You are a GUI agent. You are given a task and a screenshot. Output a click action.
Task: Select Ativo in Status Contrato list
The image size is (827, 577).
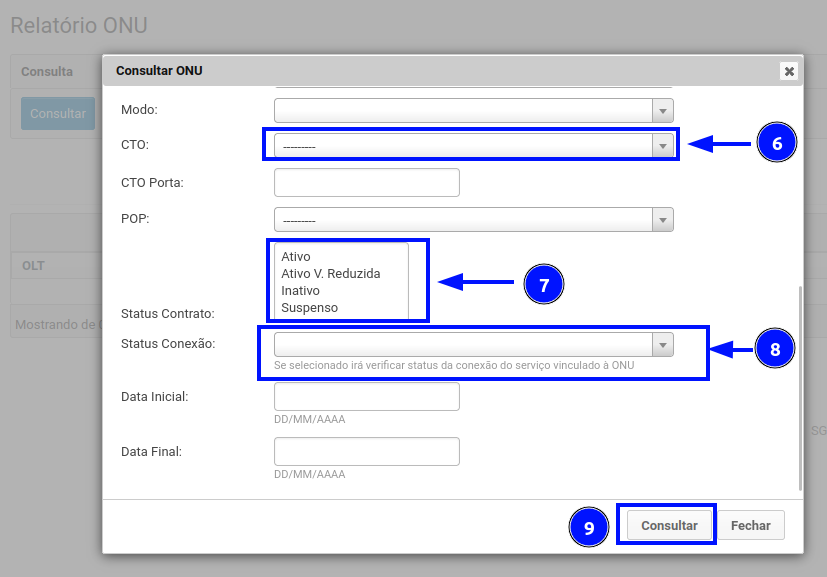(296, 257)
